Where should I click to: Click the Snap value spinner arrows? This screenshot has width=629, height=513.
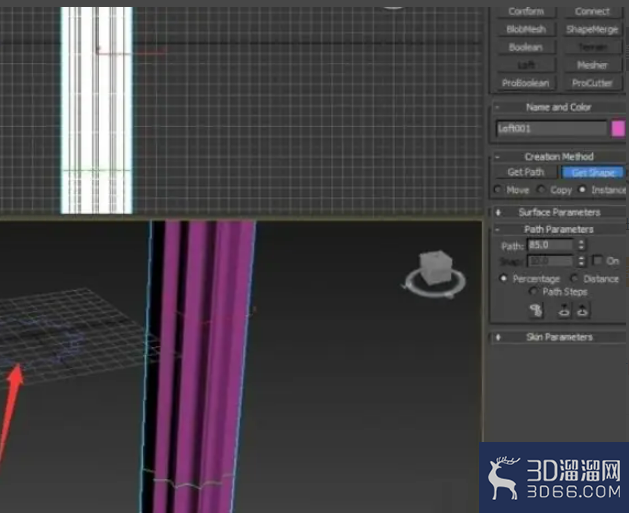point(581,261)
